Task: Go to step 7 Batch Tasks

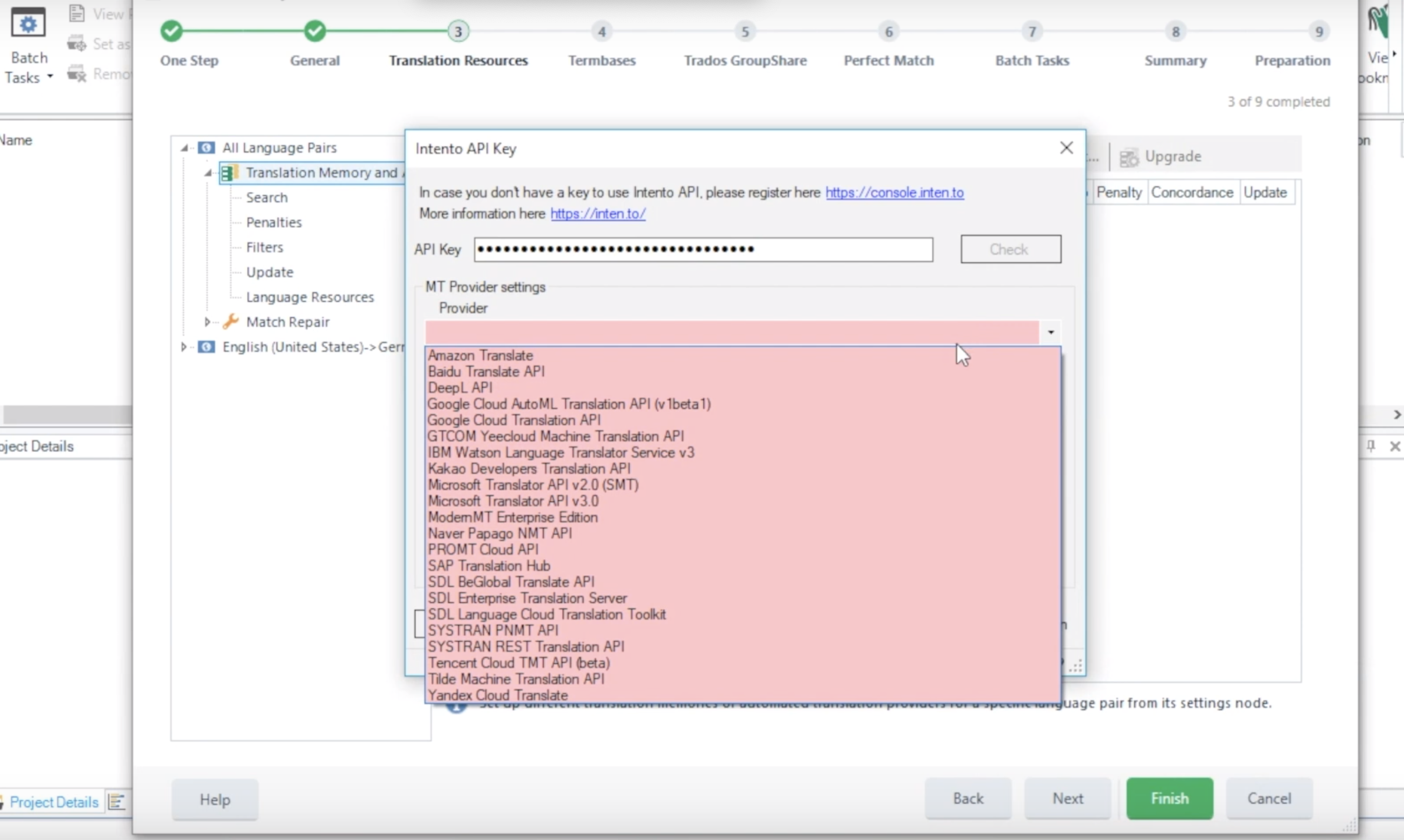Action: coord(1032,31)
